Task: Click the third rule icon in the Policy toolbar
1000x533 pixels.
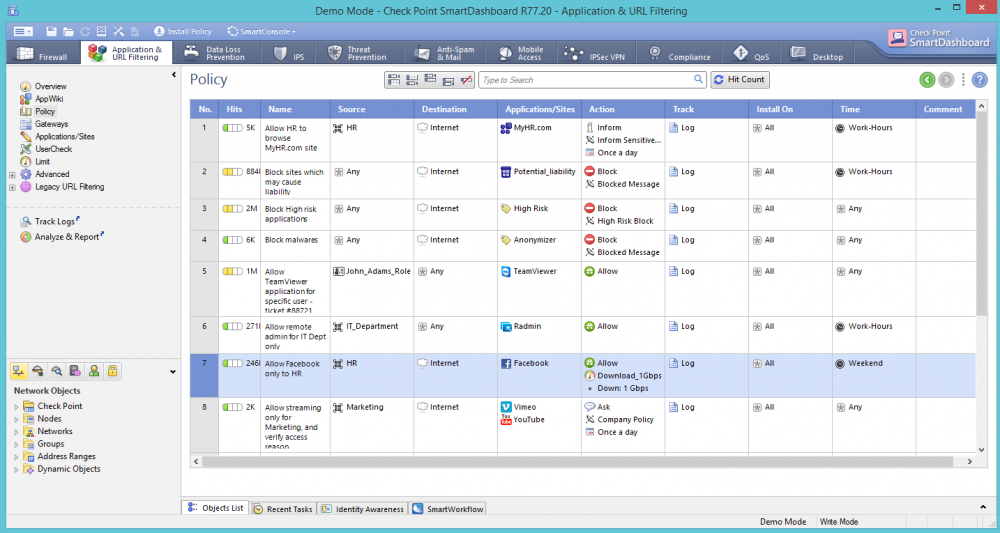Action: pos(430,80)
